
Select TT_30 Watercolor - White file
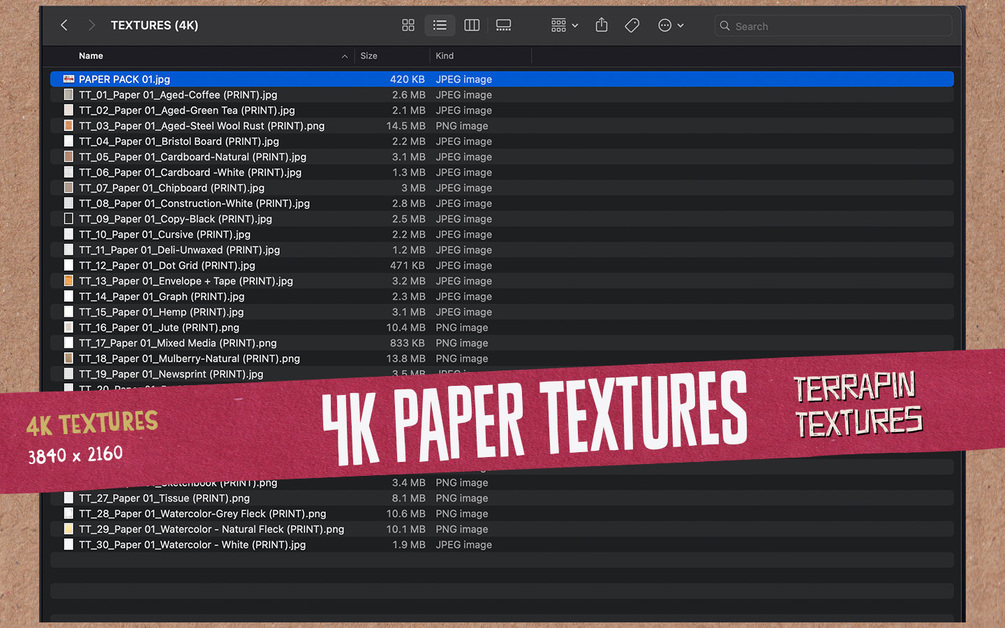pos(502,545)
